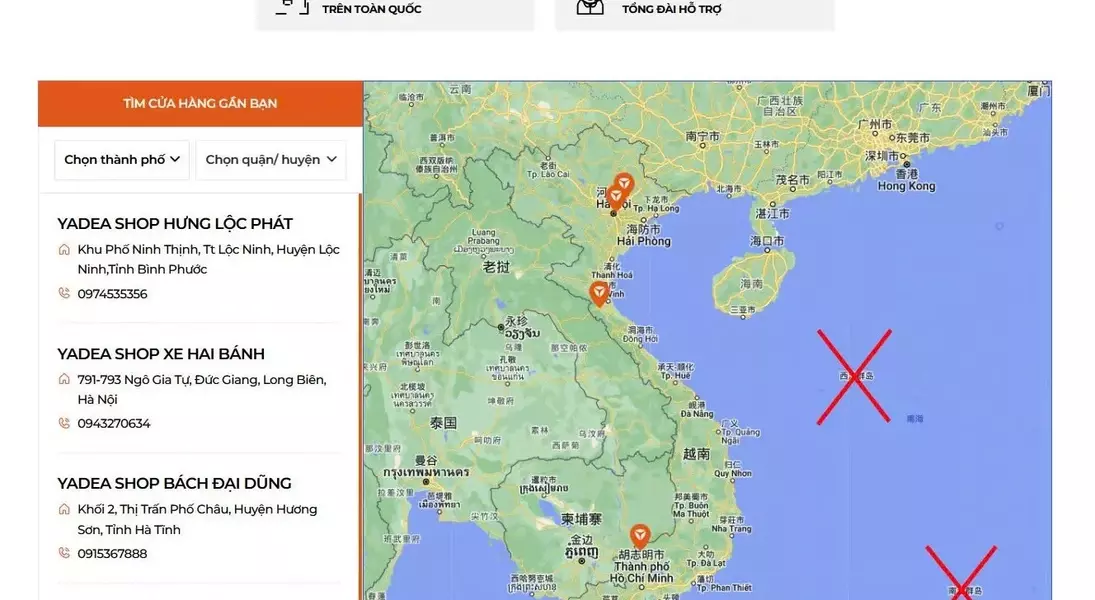Select YADEA SHOP HƯNG LỘC PHÁT store title
Viewport: 1095px width, 600px height.
coord(175,224)
